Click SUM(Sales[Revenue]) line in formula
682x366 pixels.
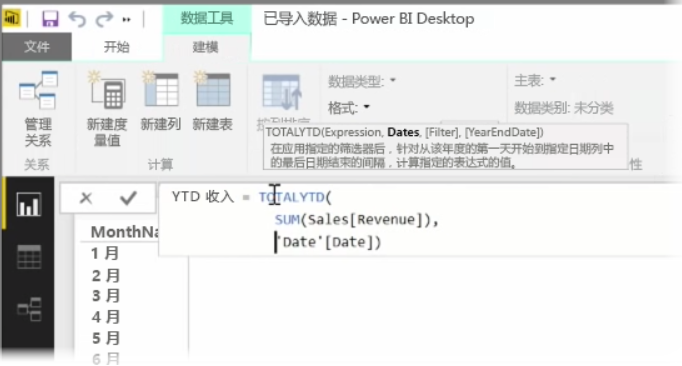356,220
